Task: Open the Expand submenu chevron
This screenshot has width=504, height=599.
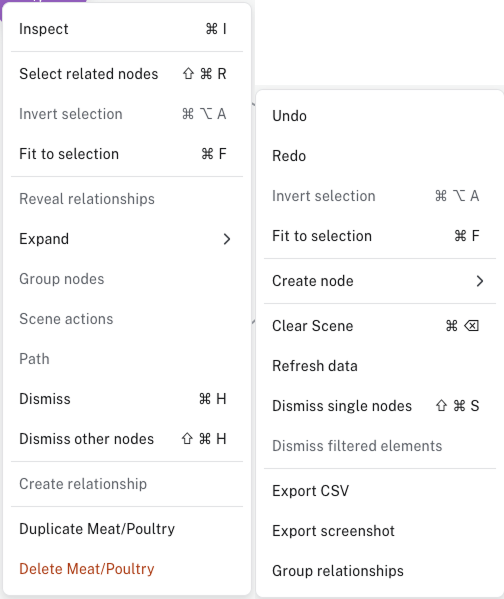Action: tap(227, 239)
